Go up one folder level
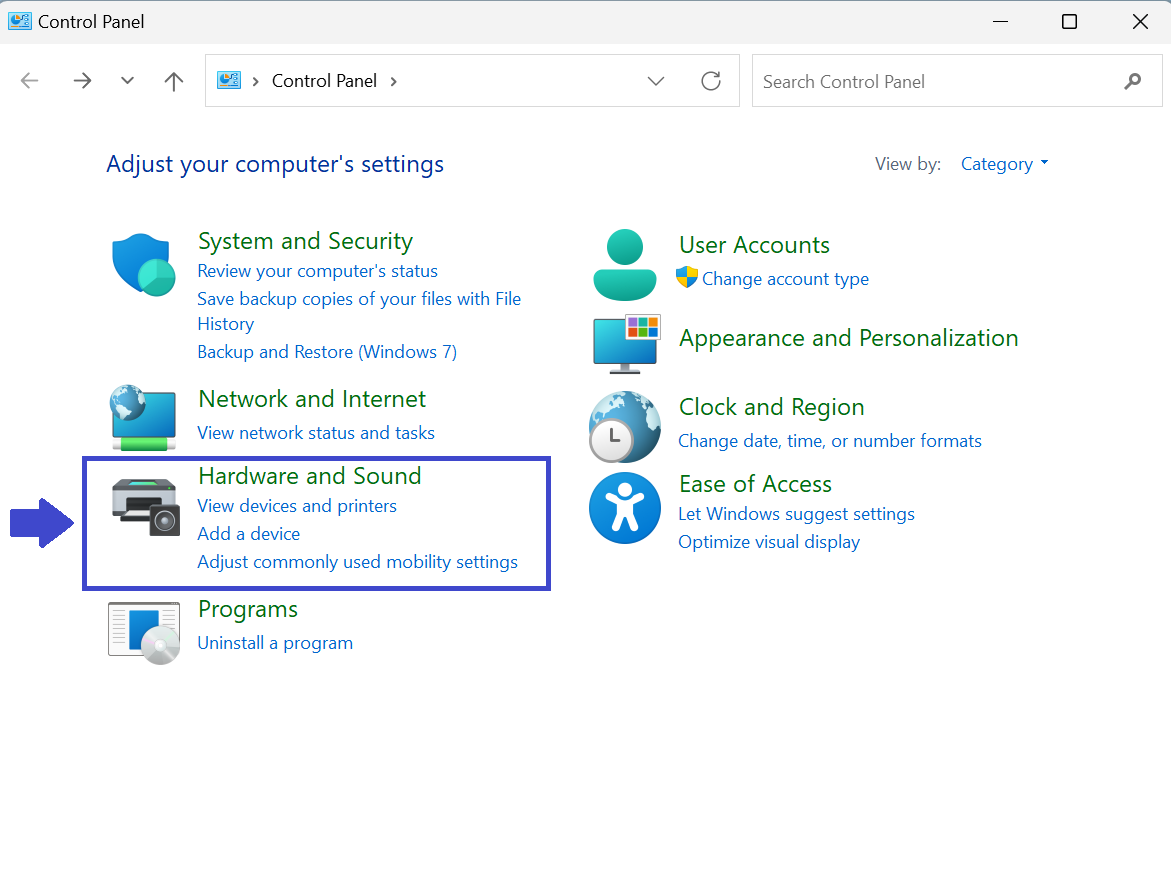 point(174,81)
